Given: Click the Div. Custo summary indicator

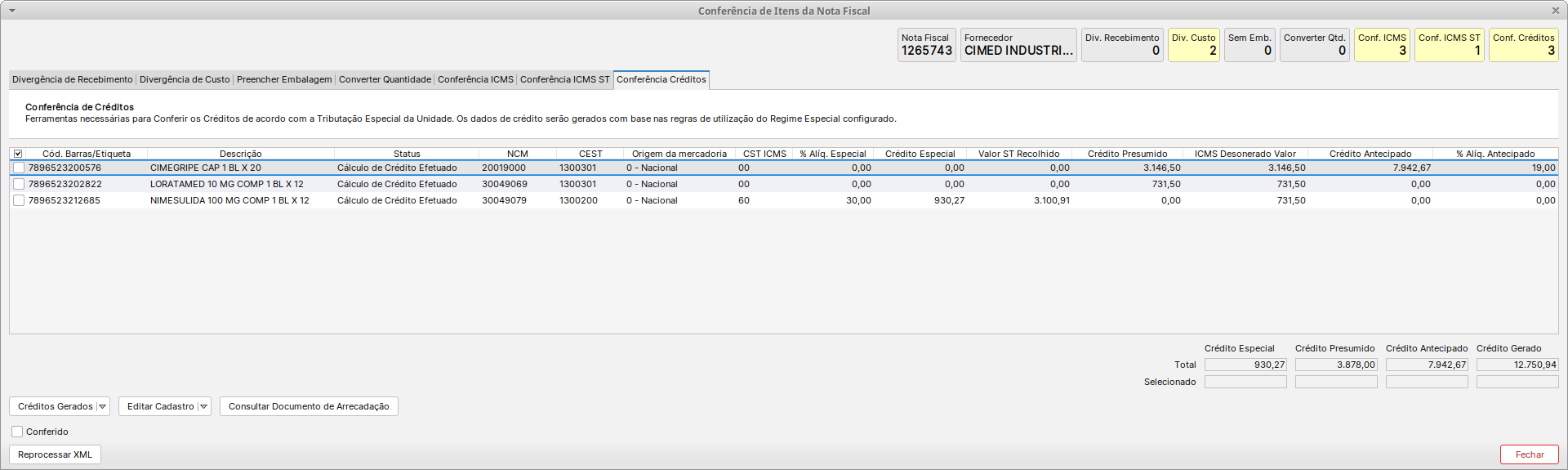Looking at the screenshot, I should tap(1193, 45).
